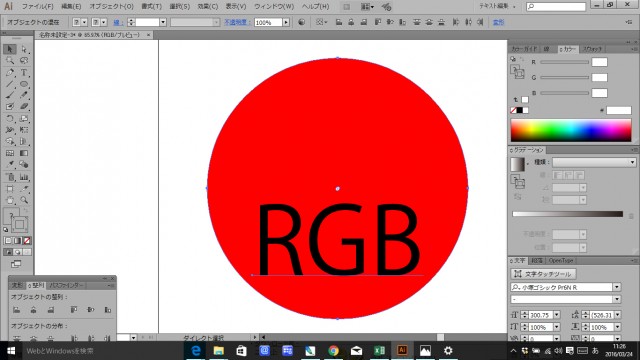Select the Line Segment tool
The image size is (640, 360).
10,84
